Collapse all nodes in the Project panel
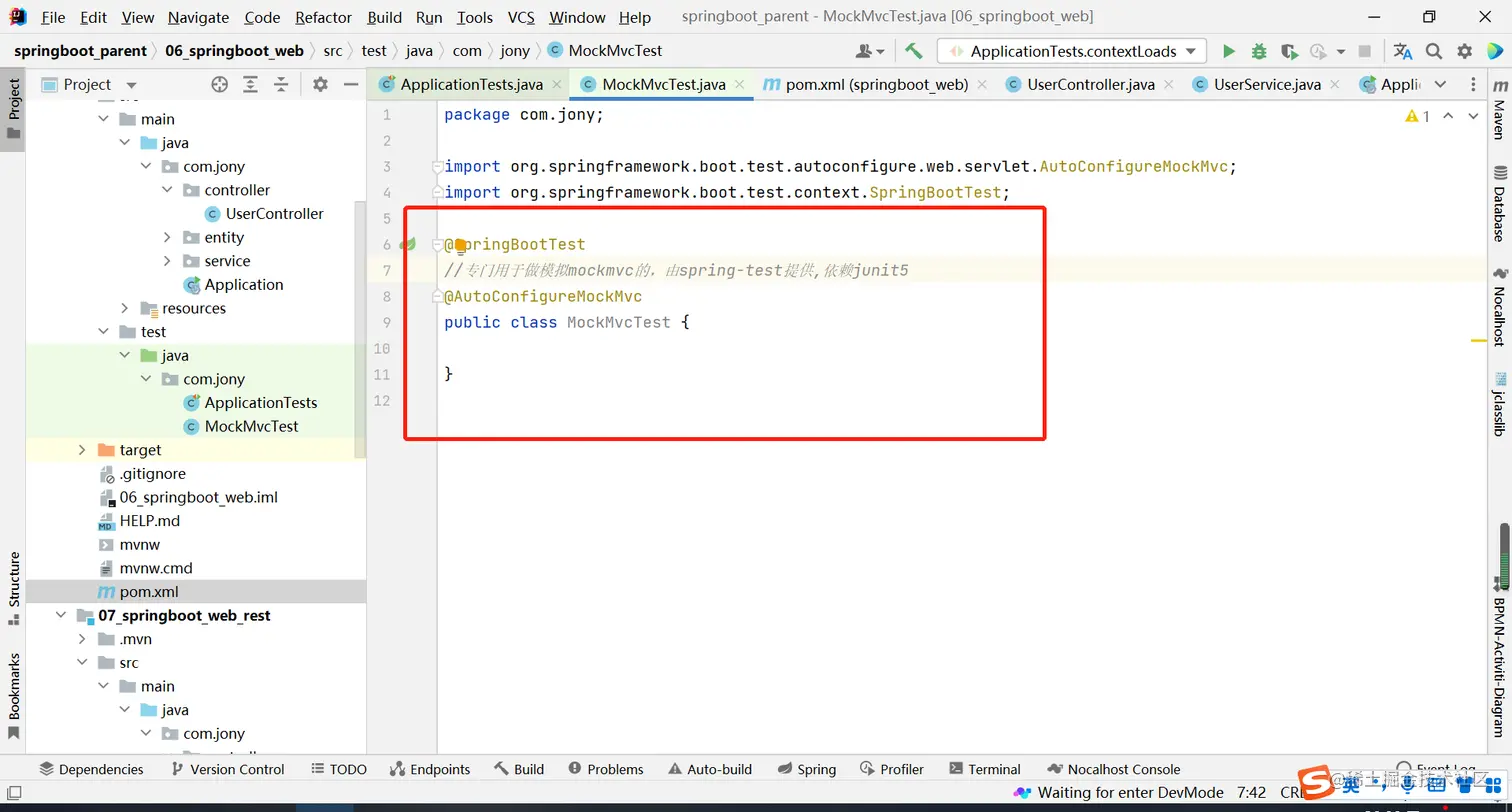1512x812 pixels. coord(280,85)
